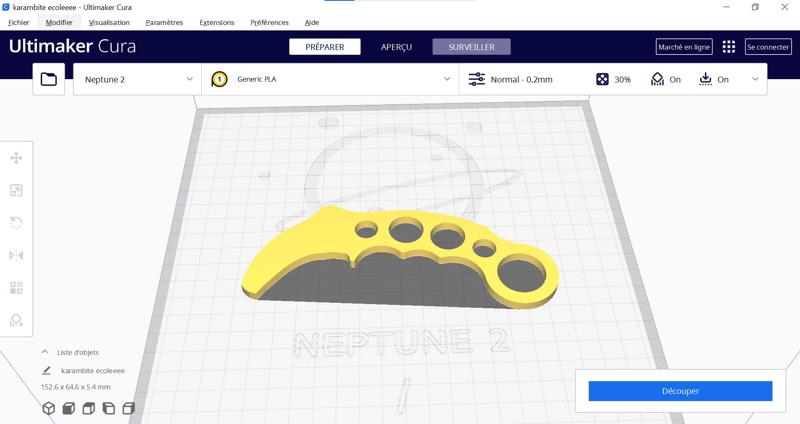
Task: Switch to the APERÇU stage
Action: 396,47
